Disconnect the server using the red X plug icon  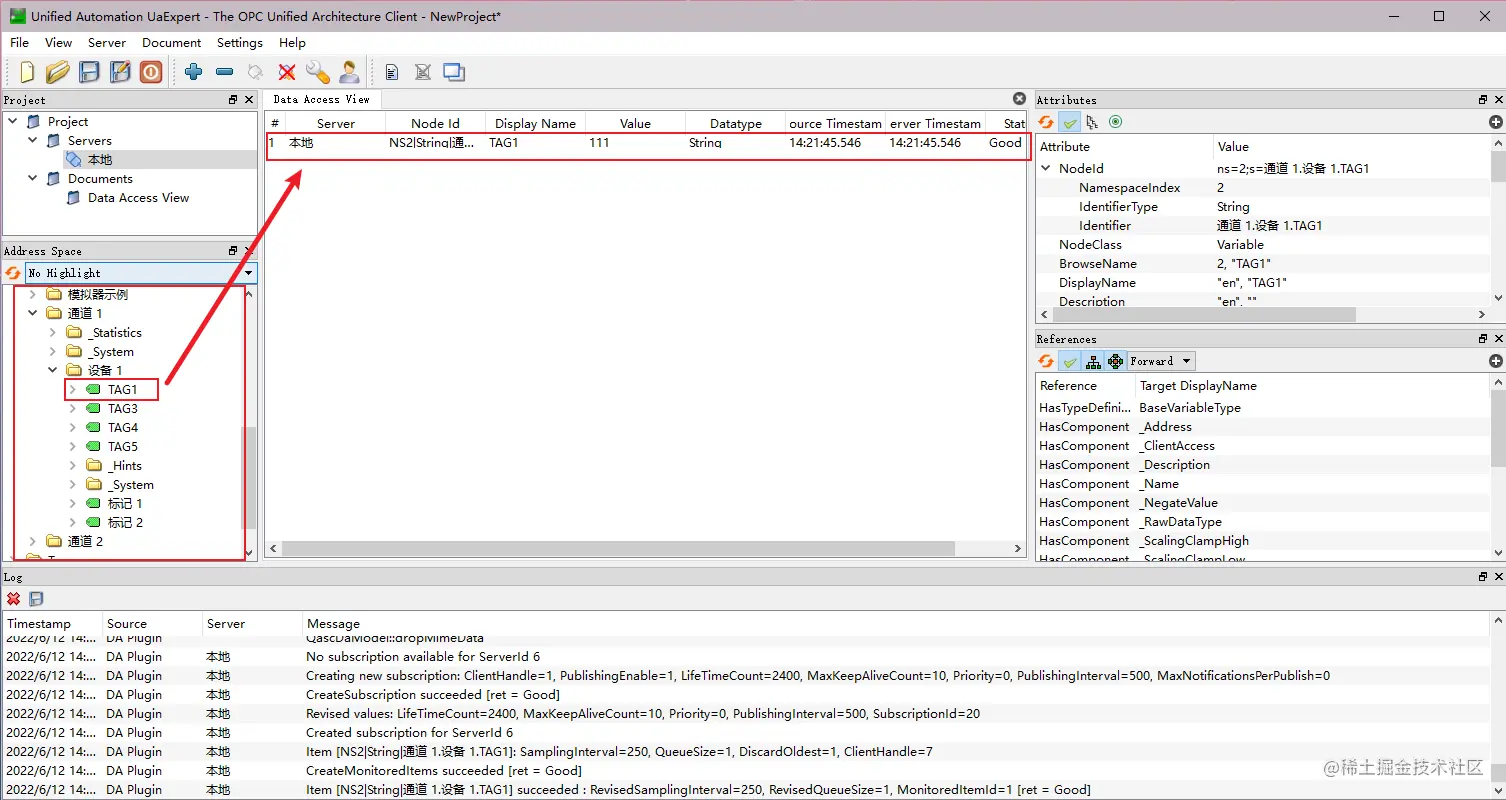(287, 72)
